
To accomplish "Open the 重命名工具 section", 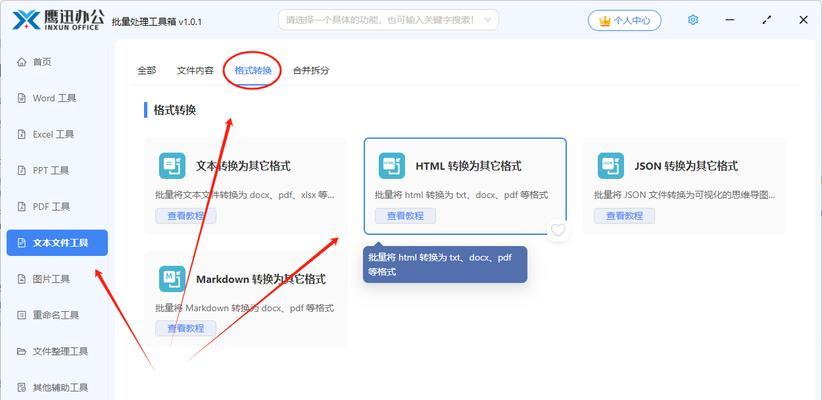I will pyautogui.click(x=57, y=315).
